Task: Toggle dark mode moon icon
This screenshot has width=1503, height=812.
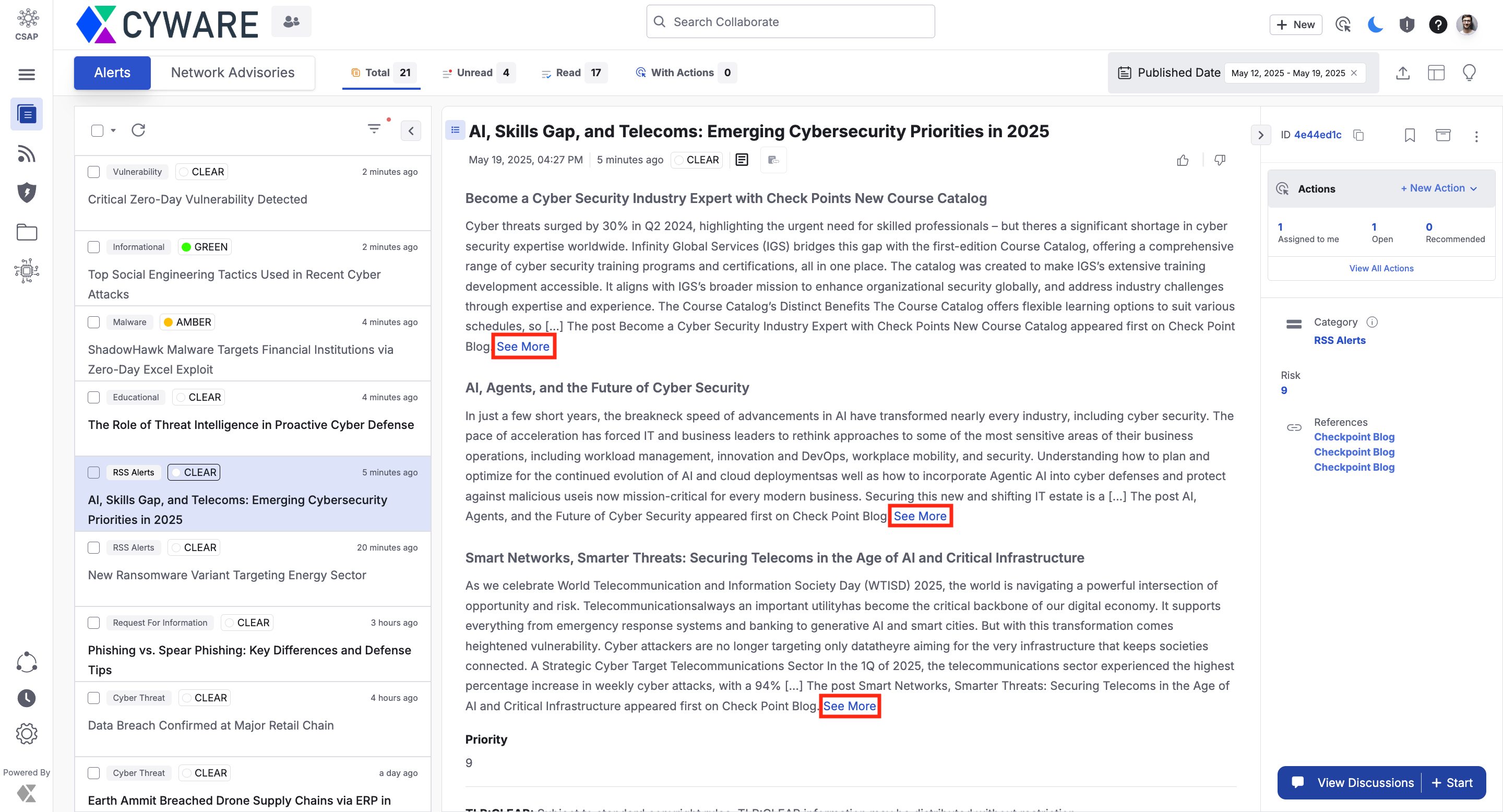Action: (1375, 25)
